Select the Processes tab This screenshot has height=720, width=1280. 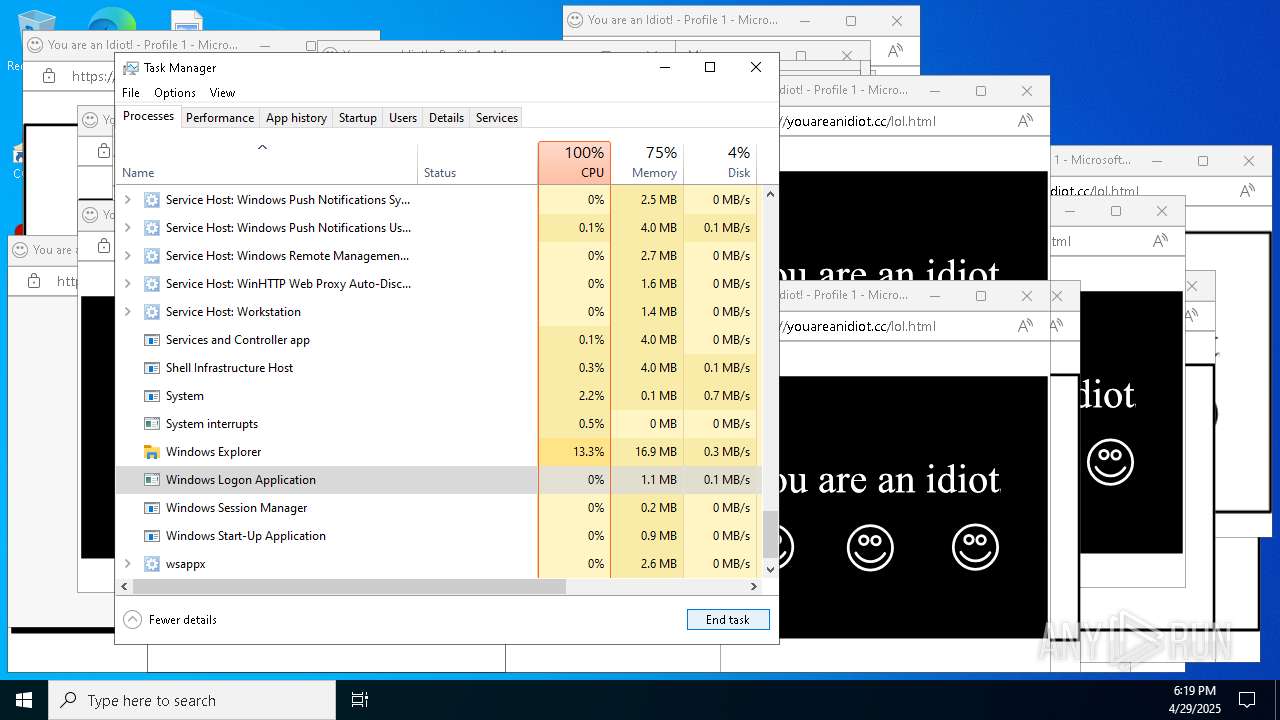click(x=148, y=116)
